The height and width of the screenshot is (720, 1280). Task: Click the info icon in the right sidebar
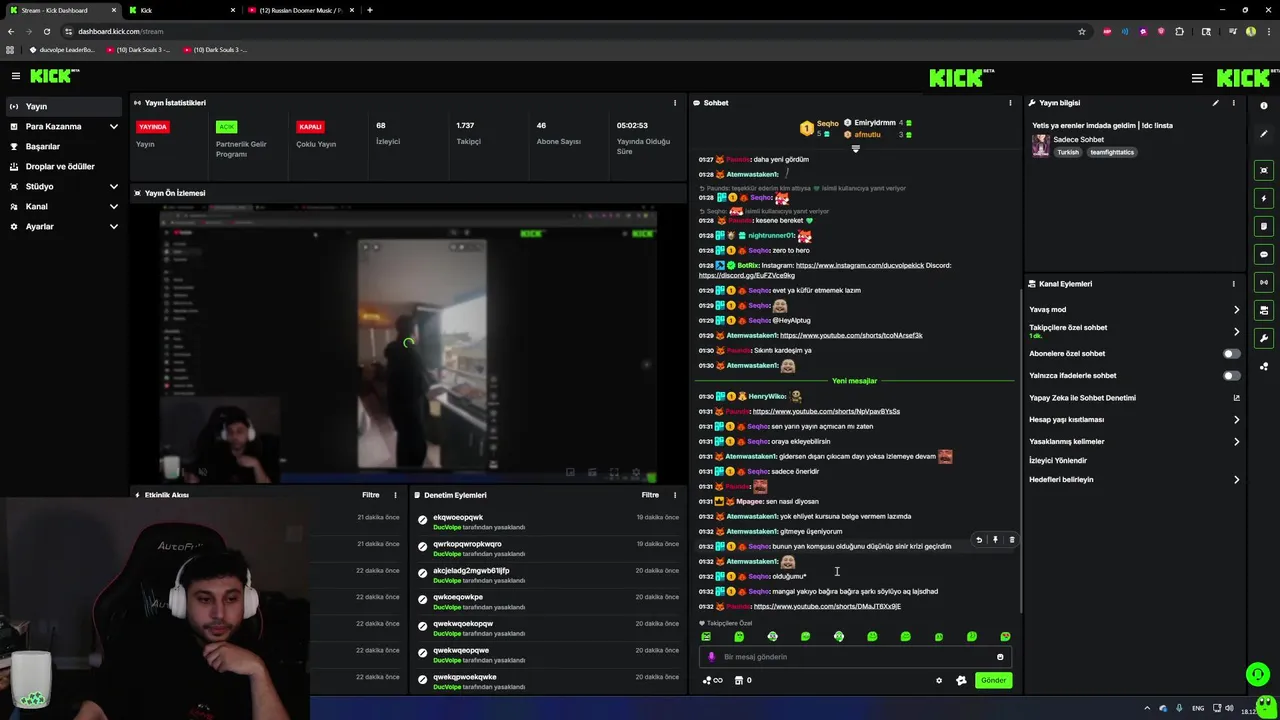1264,105
